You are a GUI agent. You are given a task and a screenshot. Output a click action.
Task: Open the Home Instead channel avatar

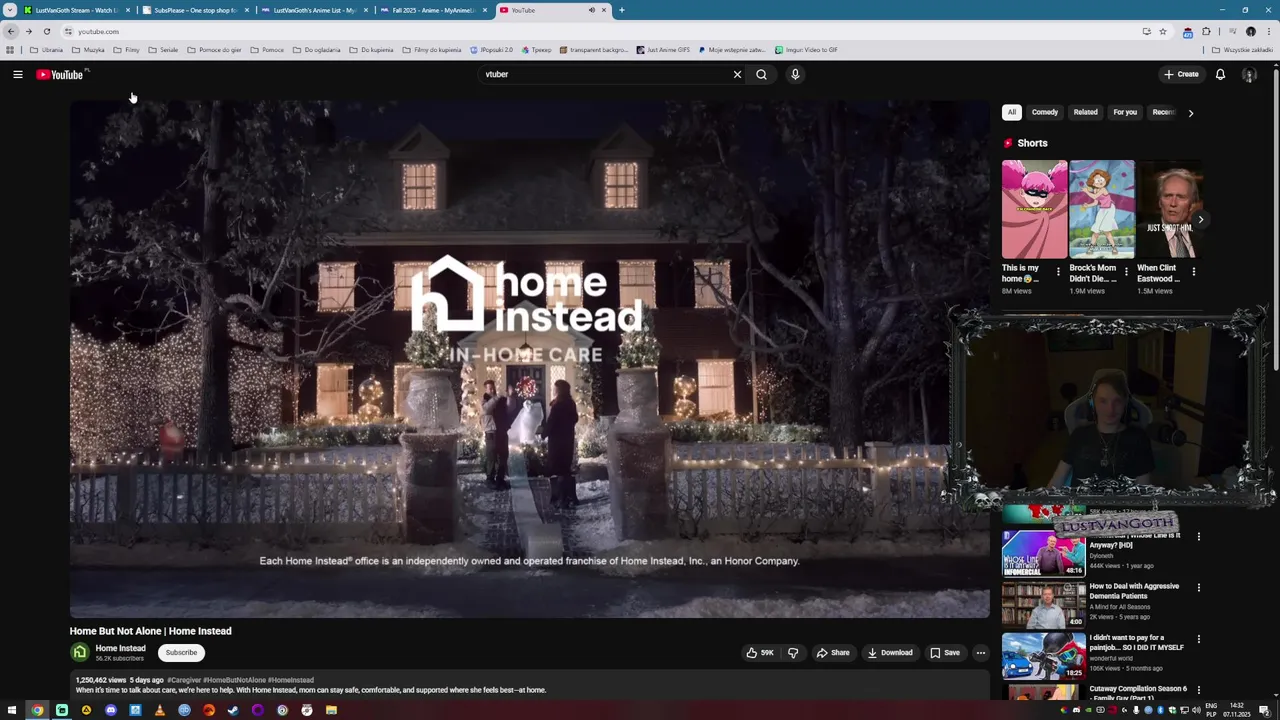pyautogui.click(x=80, y=652)
